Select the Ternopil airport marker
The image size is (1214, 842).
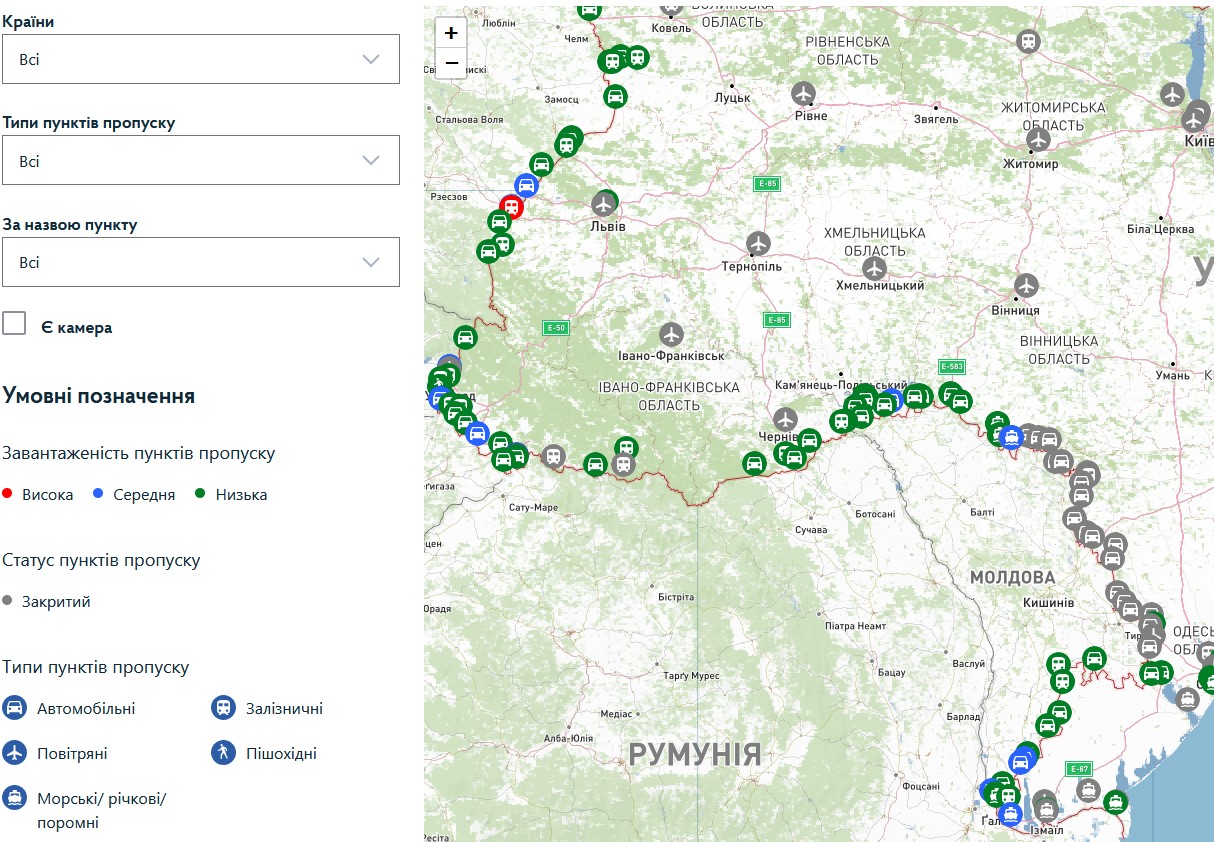(759, 243)
